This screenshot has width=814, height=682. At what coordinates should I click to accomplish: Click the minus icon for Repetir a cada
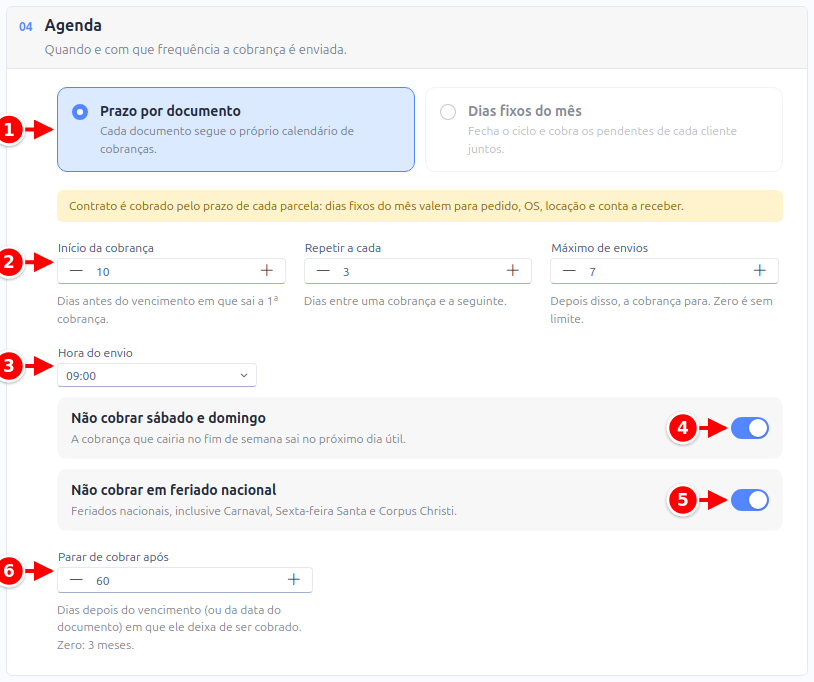click(x=323, y=271)
